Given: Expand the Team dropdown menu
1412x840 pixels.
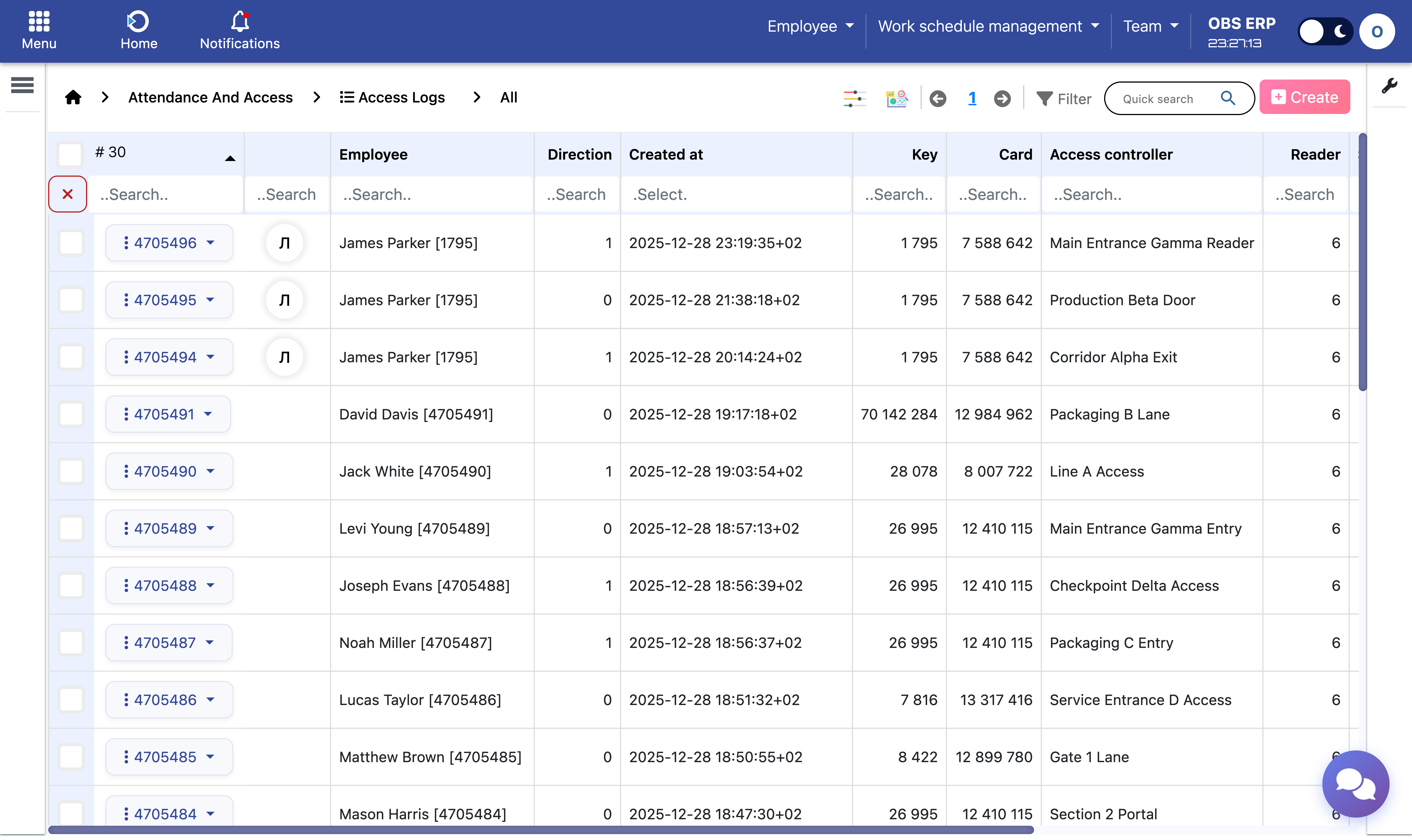Looking at the screenshot, I should tap(1150, 26).
